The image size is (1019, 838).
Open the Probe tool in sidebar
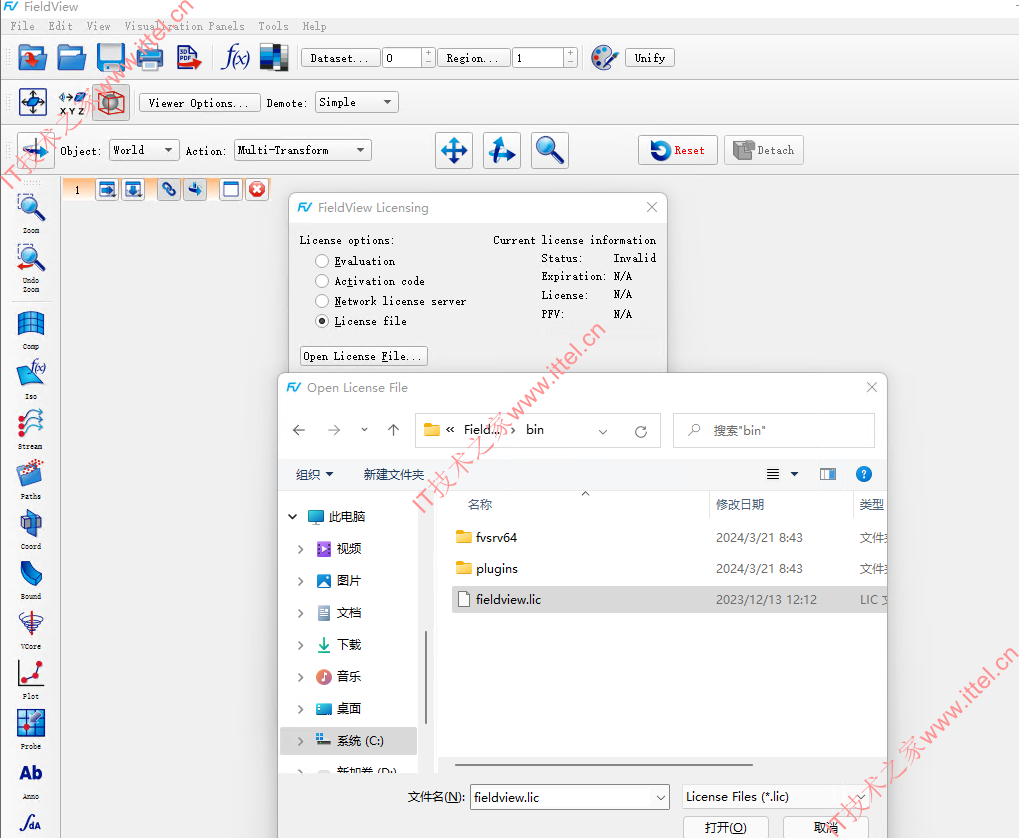31,723
